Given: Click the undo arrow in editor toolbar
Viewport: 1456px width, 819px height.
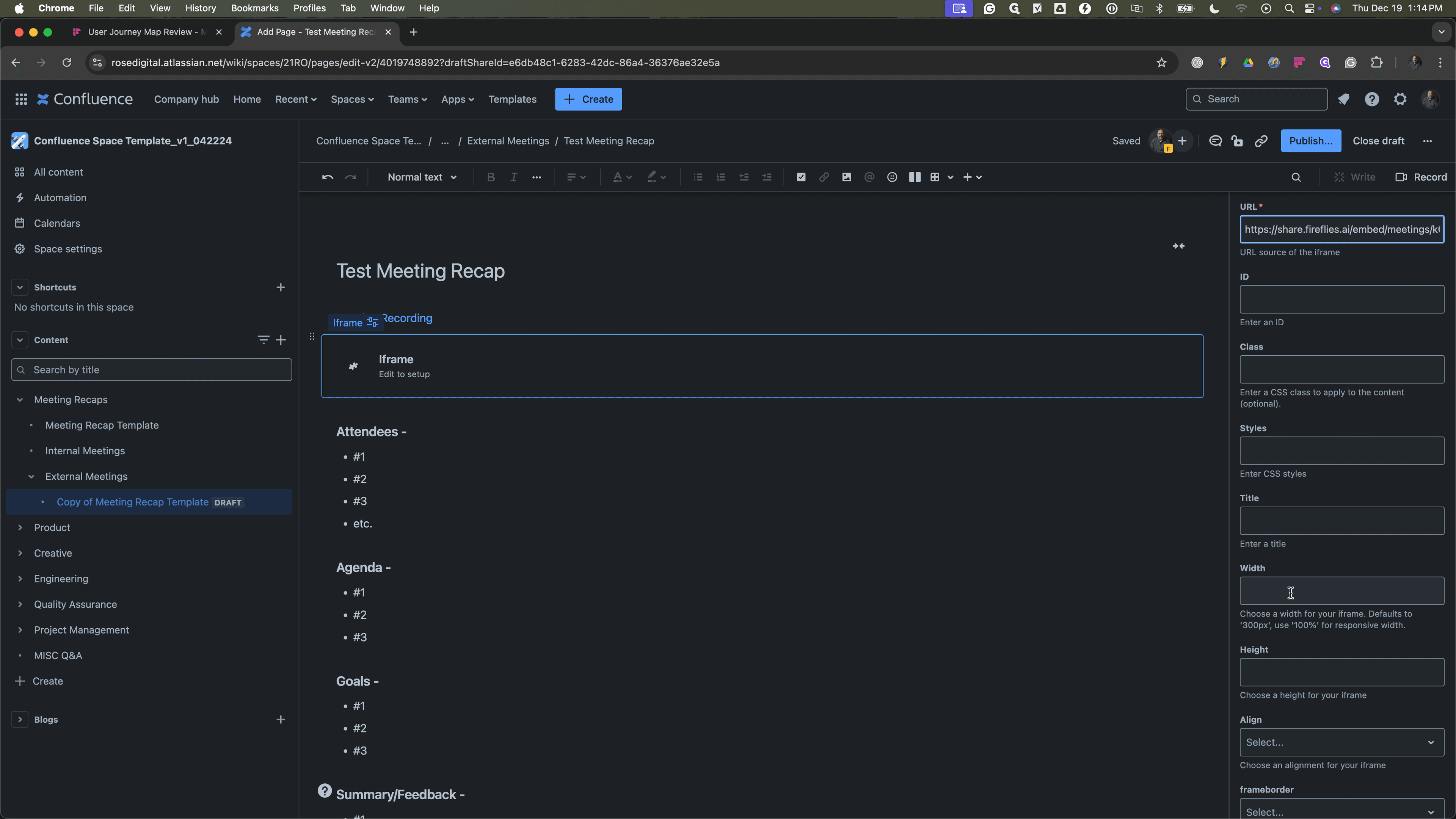Looking at the screenshot, I should [x=327, y=177].
